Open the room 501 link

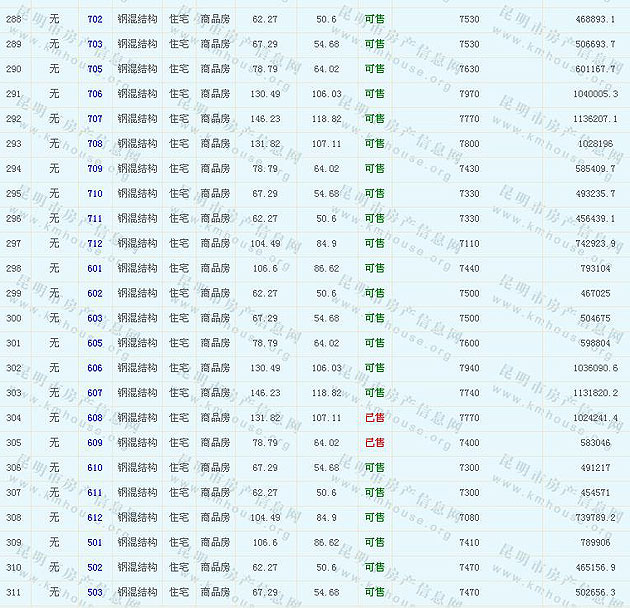tap(95, 542)
